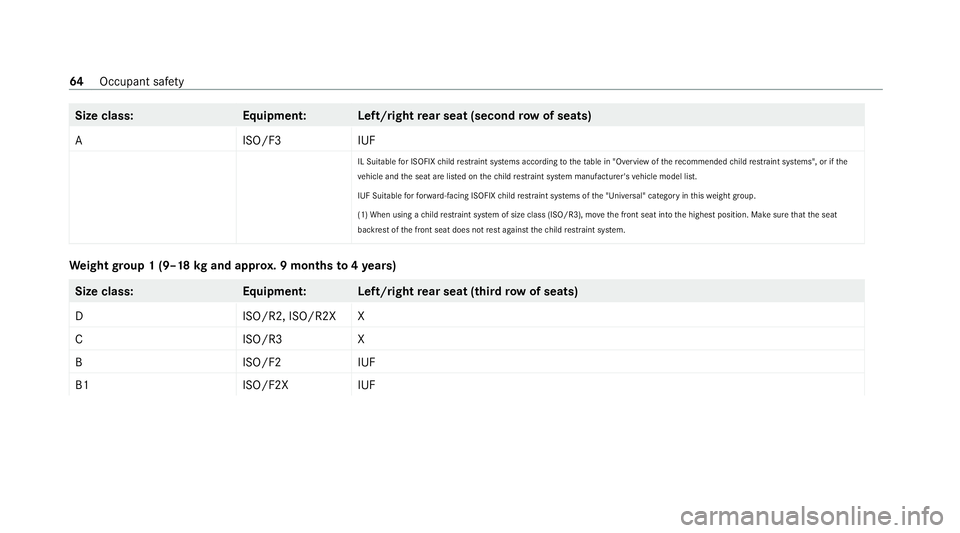Click the IUF value in the ISO/F2X row

pyautogui.click(x=367, y=383)
